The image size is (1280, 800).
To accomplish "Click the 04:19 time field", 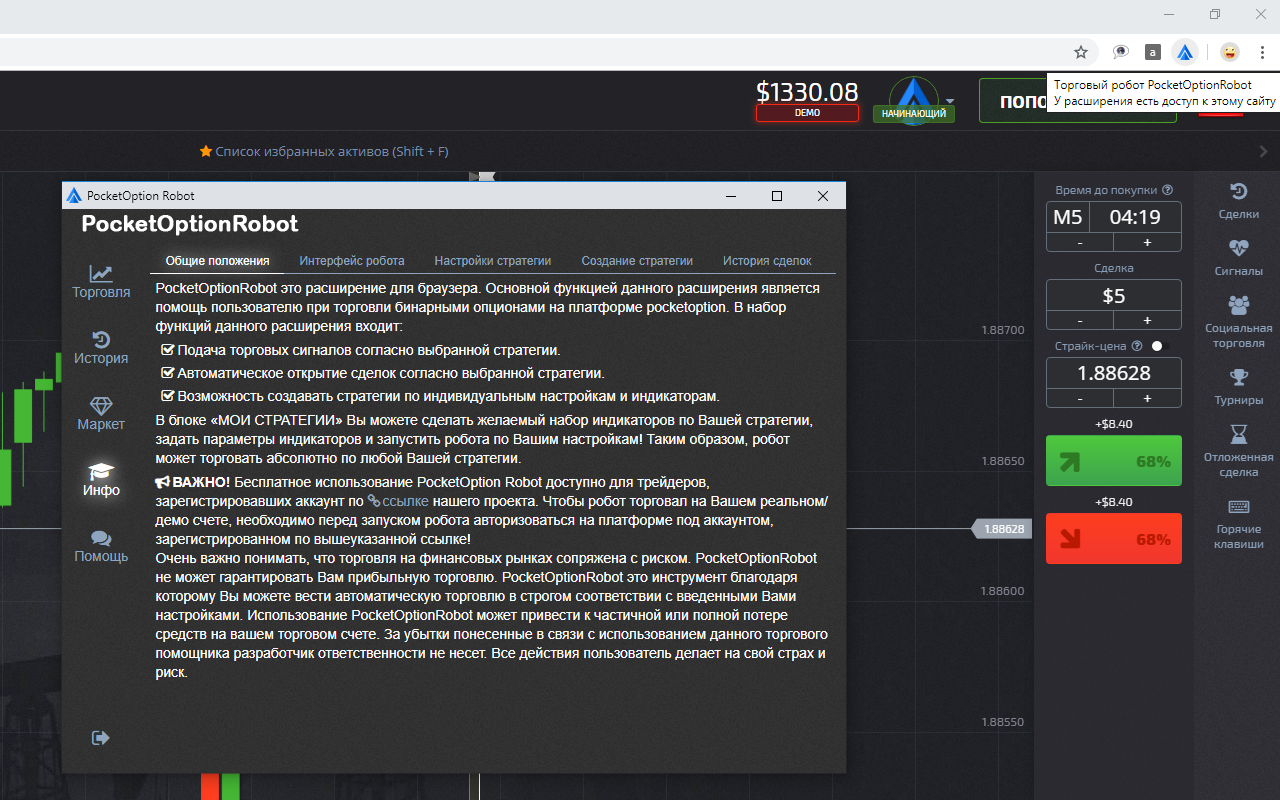I will pos(1135,218).
